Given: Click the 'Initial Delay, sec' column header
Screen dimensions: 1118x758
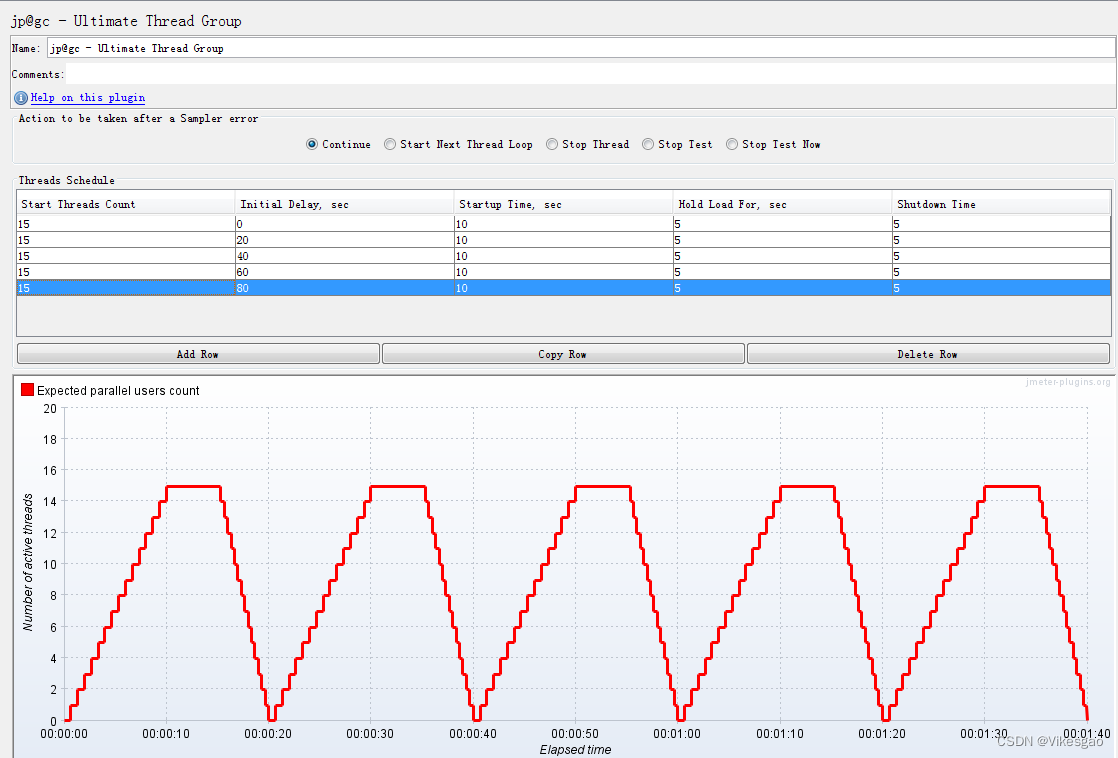Looking at the screenshot, I should [x=344, y=204].
